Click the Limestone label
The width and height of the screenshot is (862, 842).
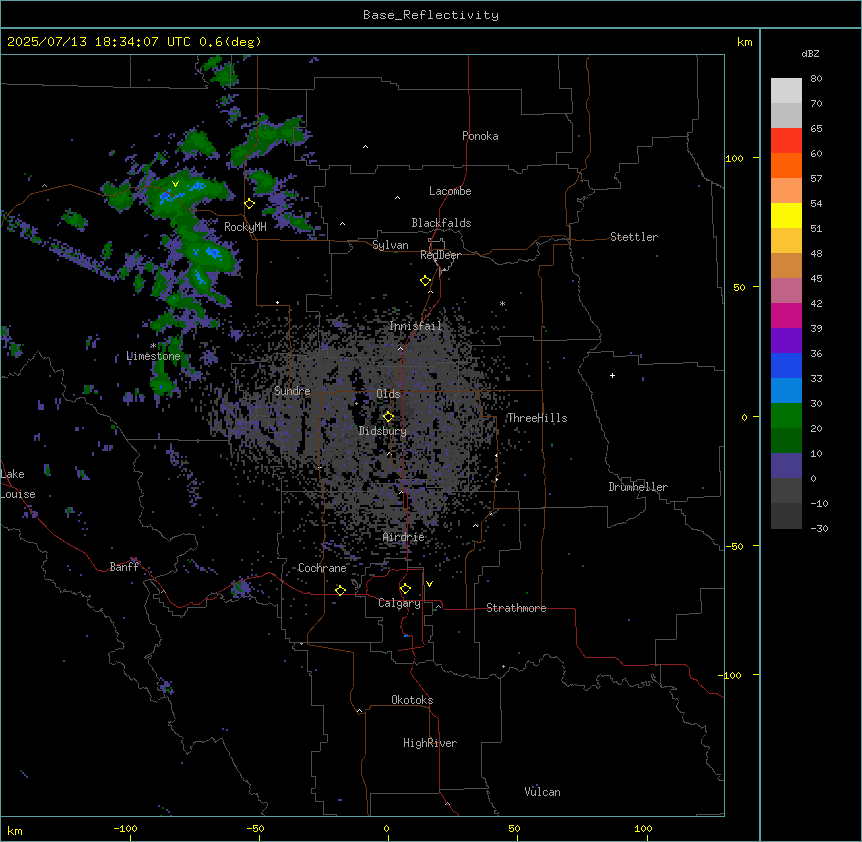(x=153, y=356)
